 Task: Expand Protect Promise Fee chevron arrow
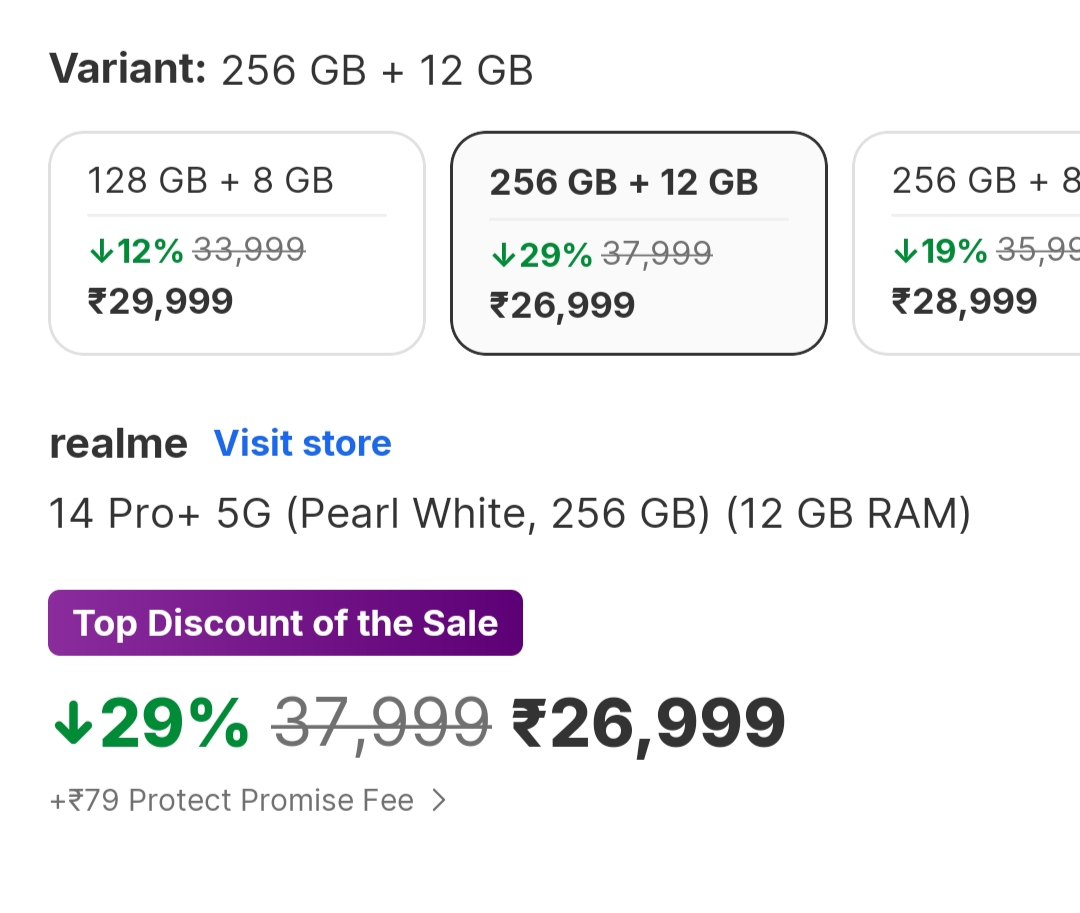[x=438, y=800]
